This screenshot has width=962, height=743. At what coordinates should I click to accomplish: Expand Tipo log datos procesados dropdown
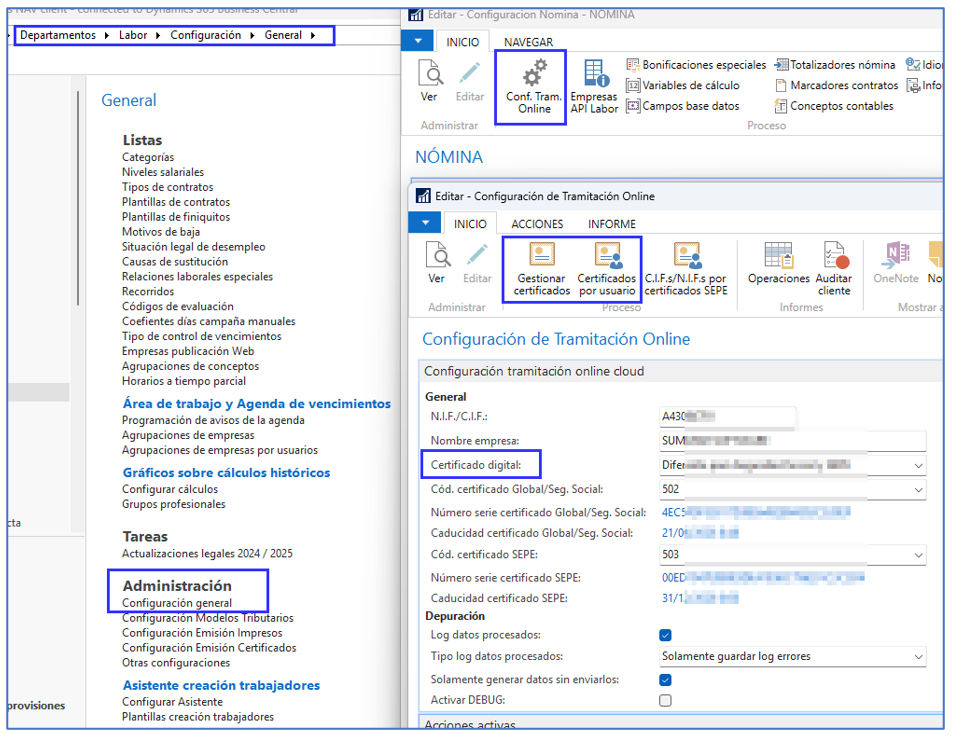(x=918, y=657)
